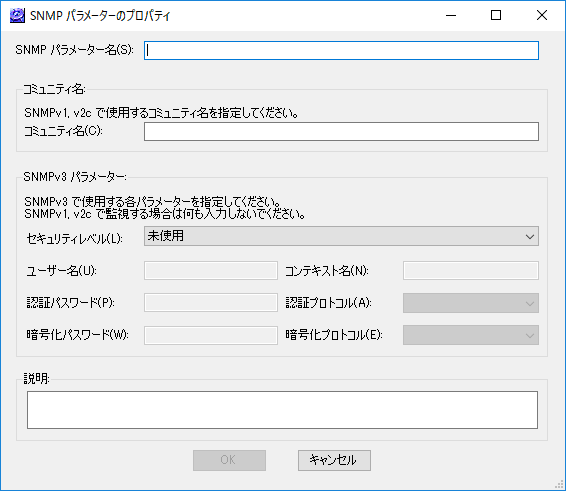Select the 暗号化パスワード(W) field
Screen dimensions: 566x491
pos(211,335)
